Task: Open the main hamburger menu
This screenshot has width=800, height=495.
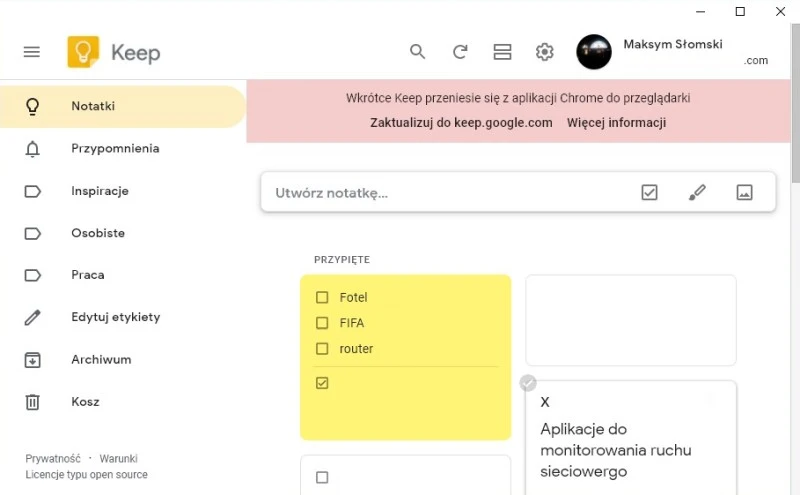Action: pos(32,52)
